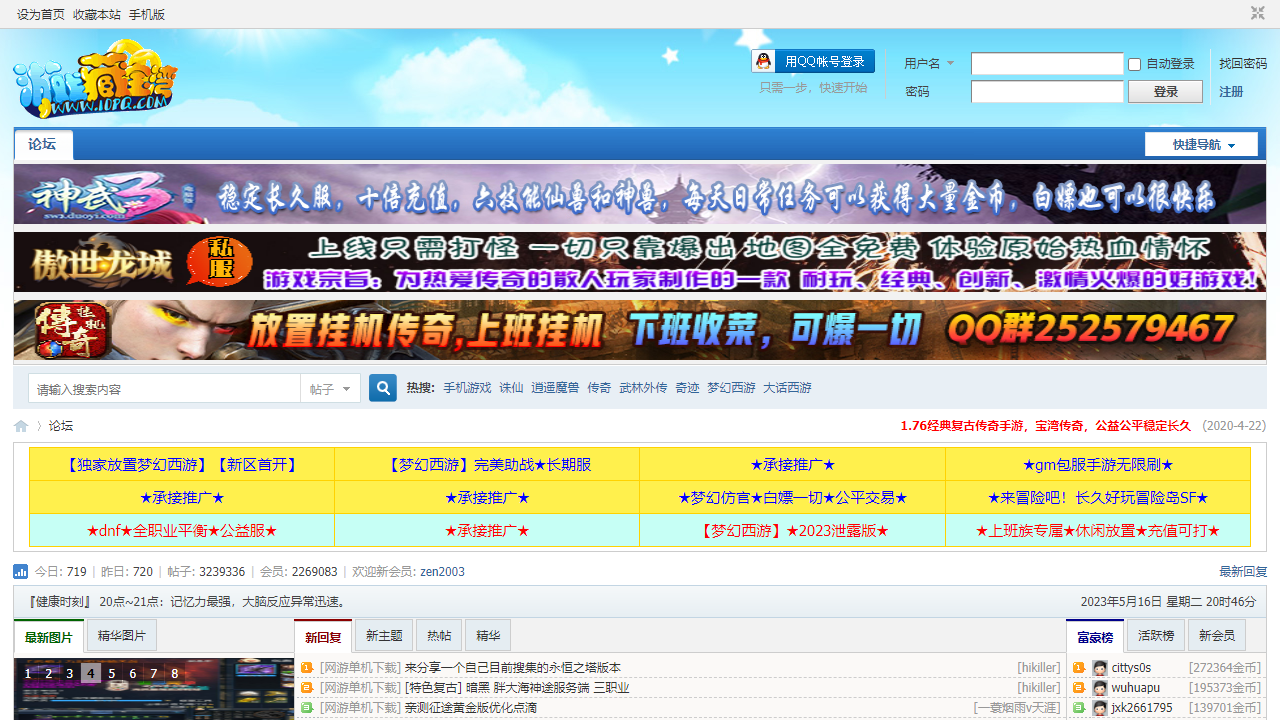Click the statistics bar chart icon
Image resolution: width=1280 pixels, height=720 pixels.
click(x=21, y=572)
